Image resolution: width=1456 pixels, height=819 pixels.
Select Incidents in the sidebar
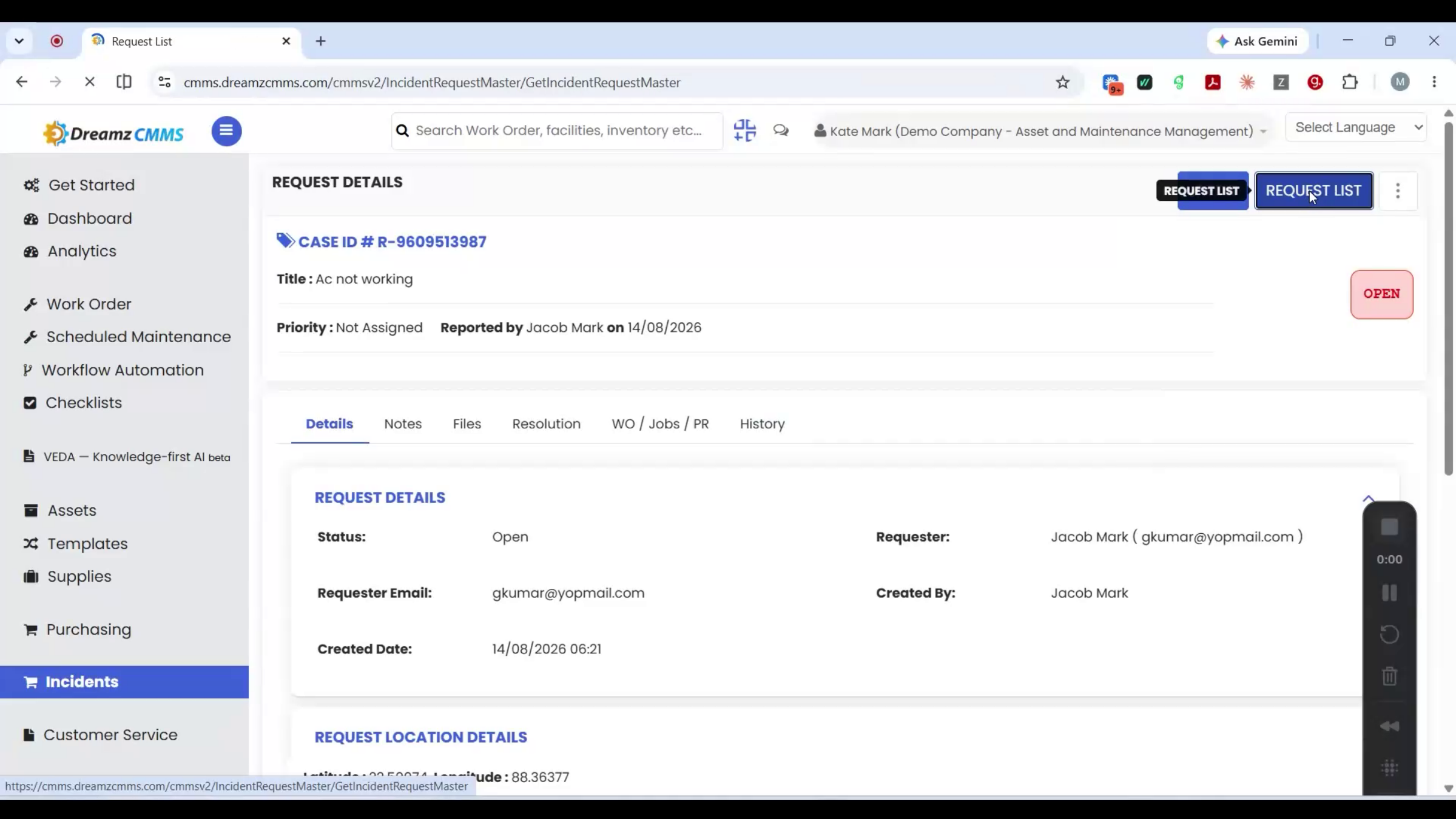pos(124,682)
